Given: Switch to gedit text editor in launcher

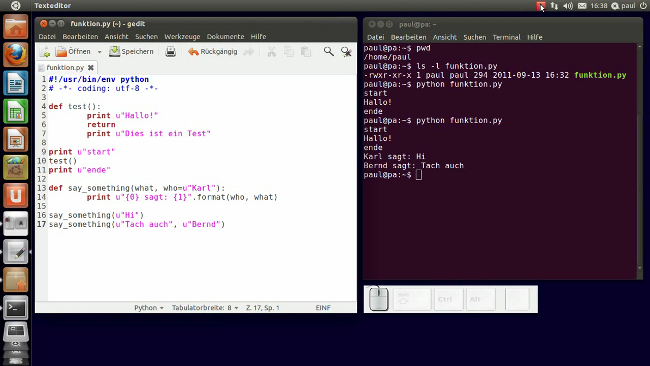Looking at the screenshot, I should coord(16,252).
